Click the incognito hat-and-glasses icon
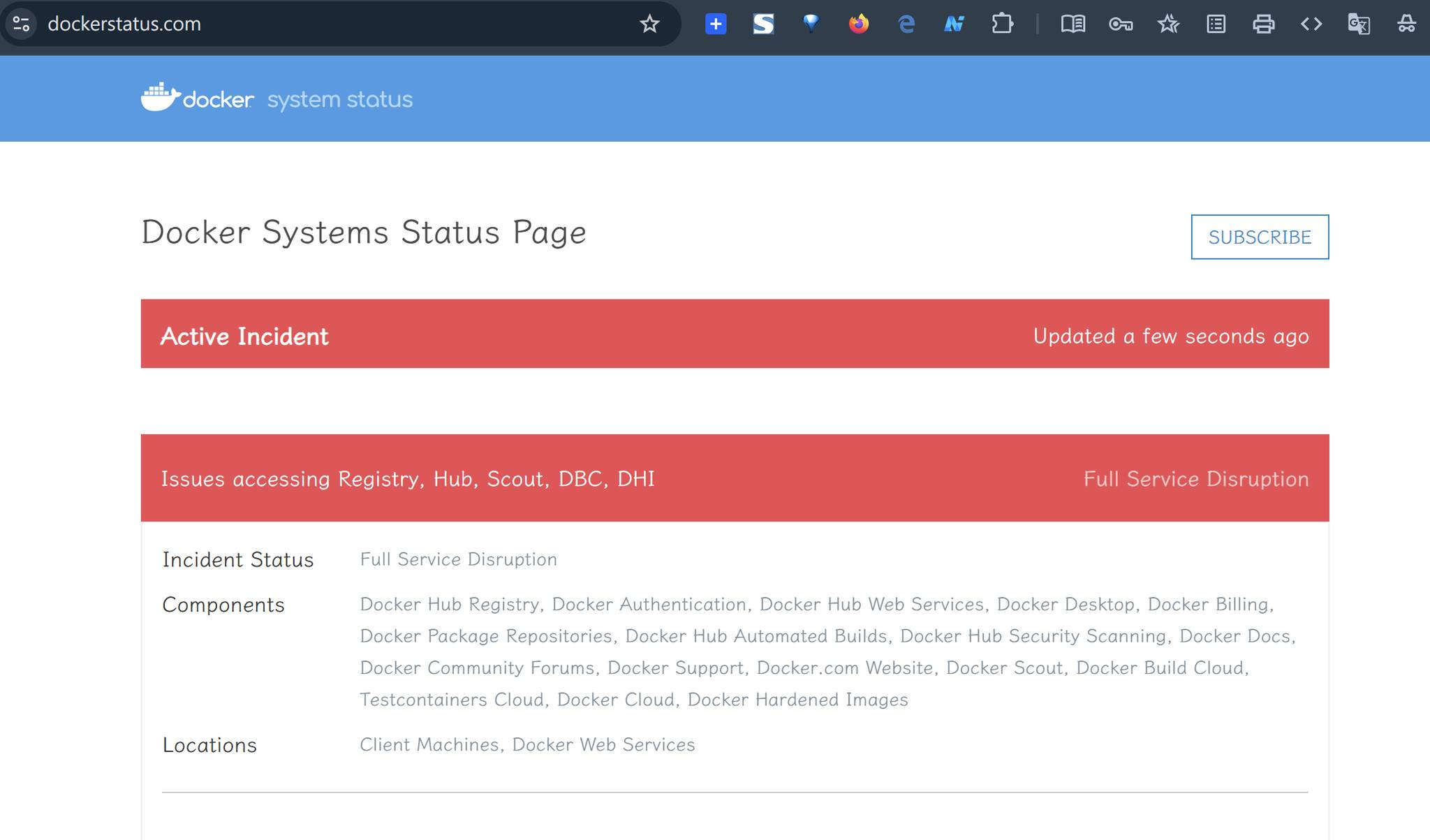The image size is (1430, 840). pos(1406,24)
